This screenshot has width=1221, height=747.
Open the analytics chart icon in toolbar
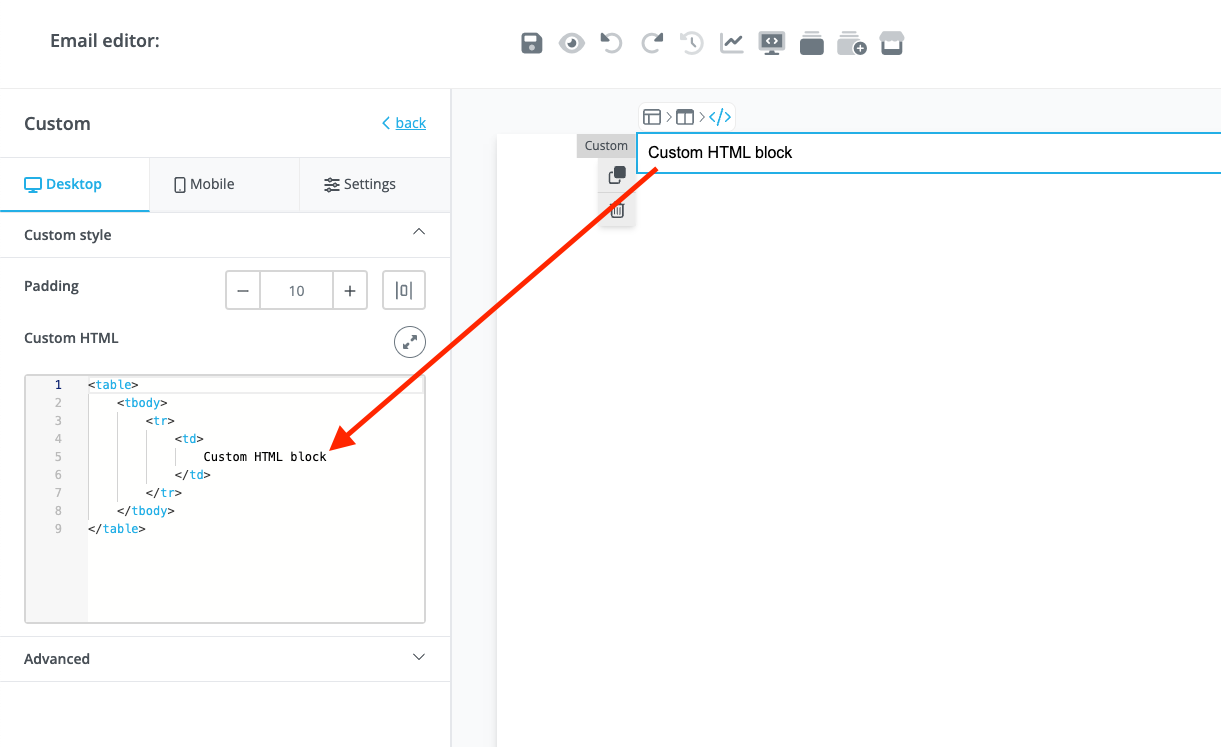point(731,43)
